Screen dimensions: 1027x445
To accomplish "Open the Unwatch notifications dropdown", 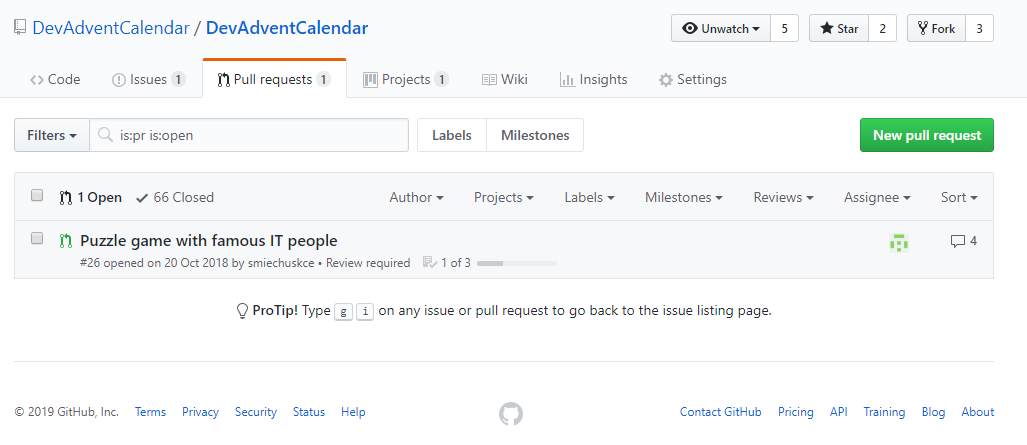I will click(720, 28).
